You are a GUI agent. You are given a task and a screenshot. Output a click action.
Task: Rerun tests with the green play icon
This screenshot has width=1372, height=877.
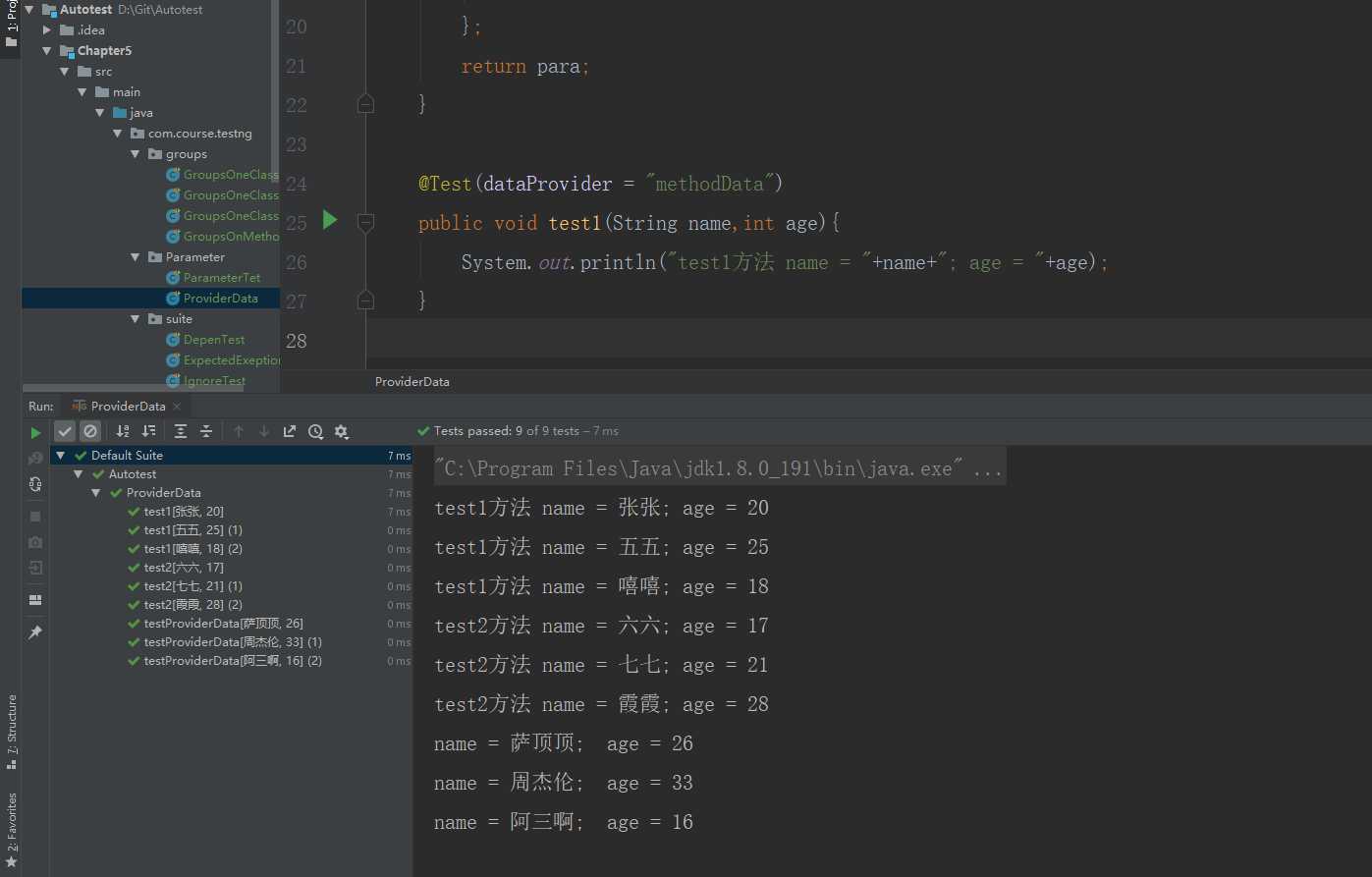pos(36,432)
